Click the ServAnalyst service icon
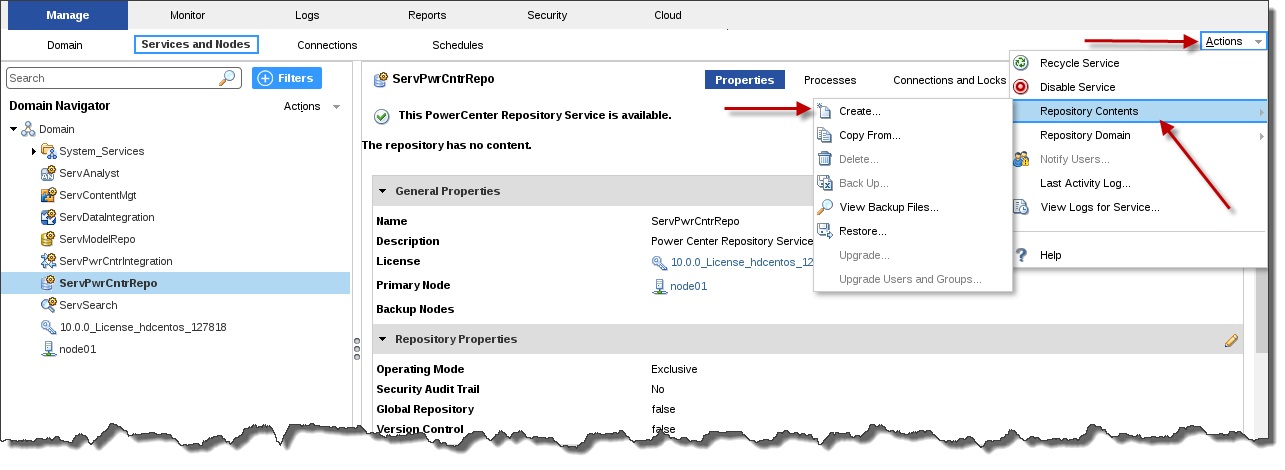 [48, 173]
